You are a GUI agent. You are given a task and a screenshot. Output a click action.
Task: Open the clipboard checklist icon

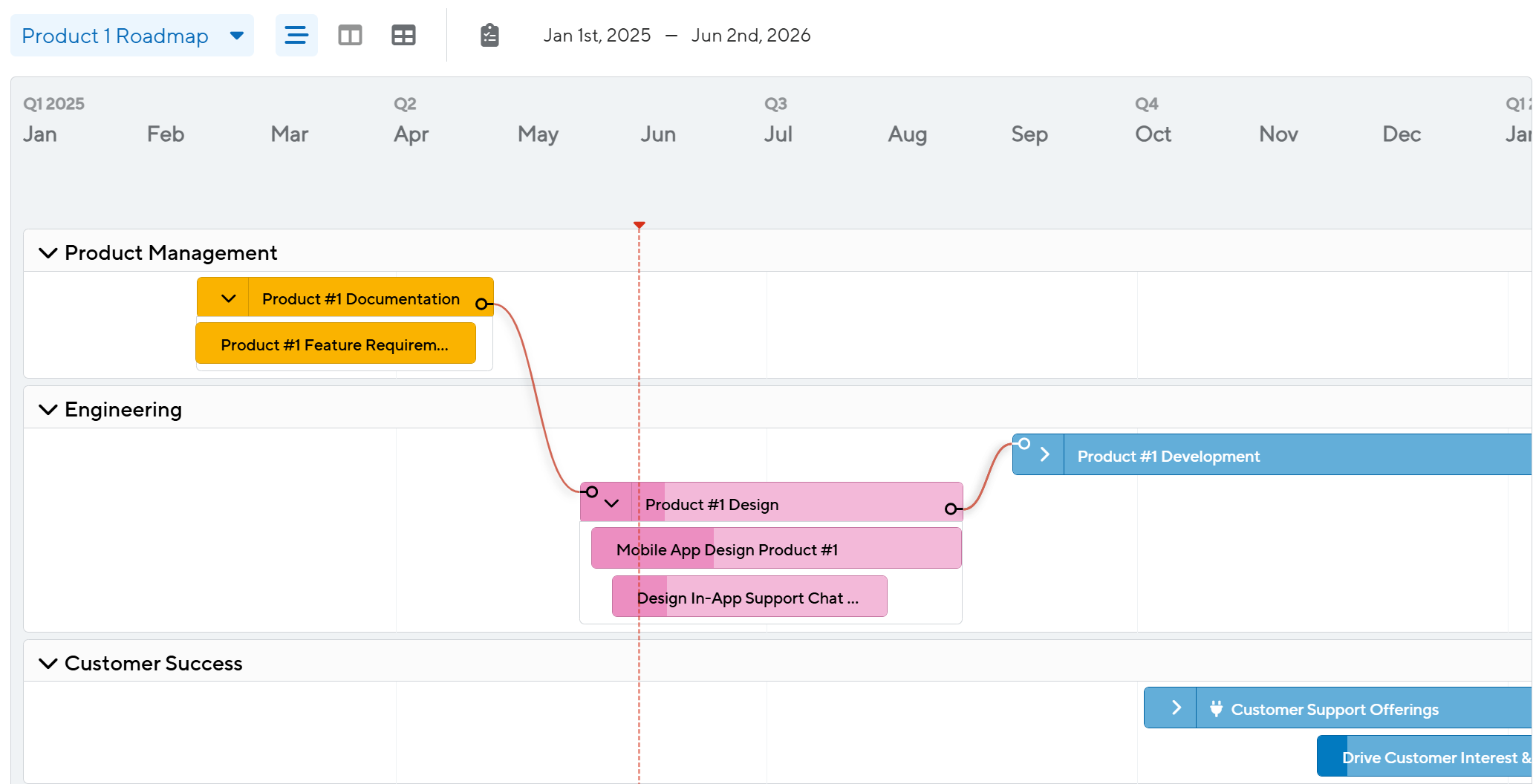click(x=489, y=35)
